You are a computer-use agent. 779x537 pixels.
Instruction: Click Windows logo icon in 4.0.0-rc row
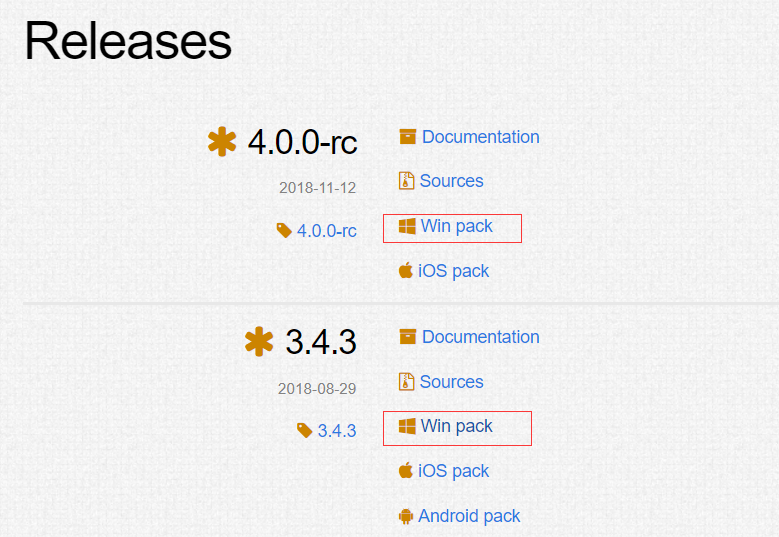click(407, 226)
